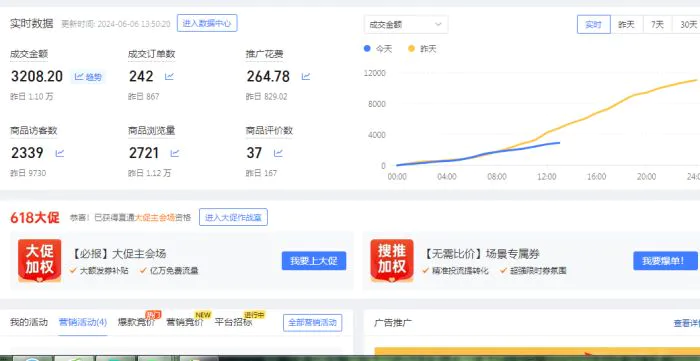Switch chart to 昨天 tab
700x361 pixels.
click(626, 25)
